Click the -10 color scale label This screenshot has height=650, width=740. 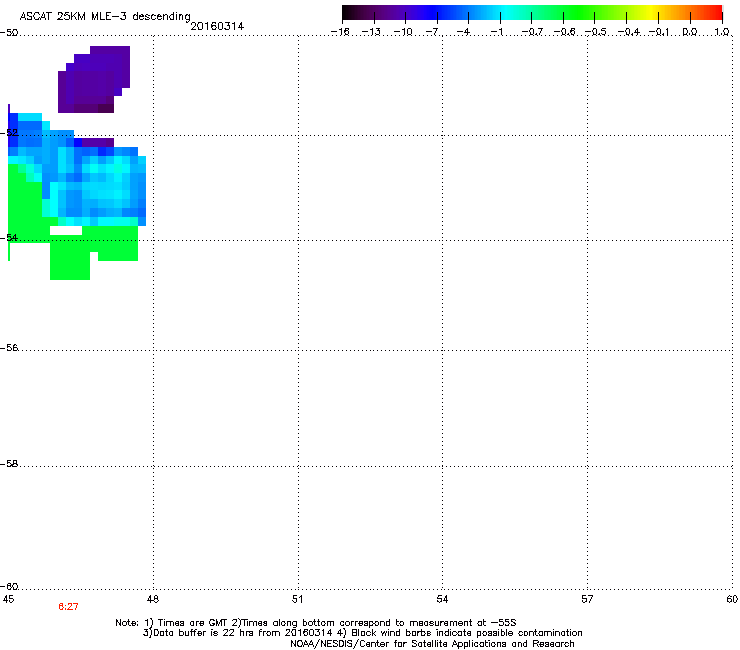pos(403,32)
